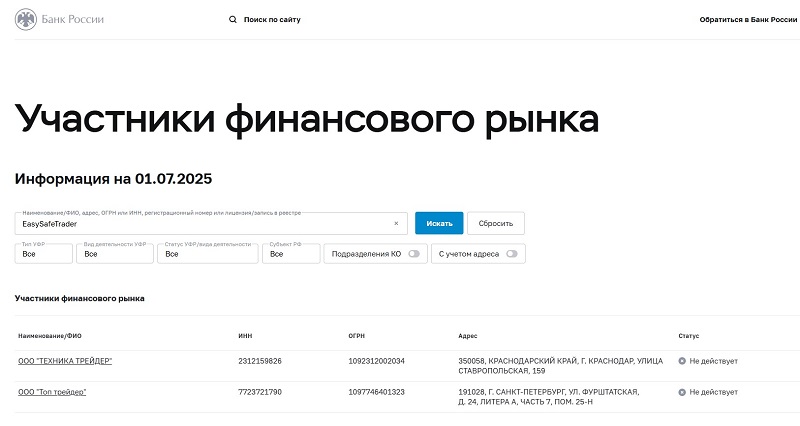The width and height of the screenshot is (800, 426).
Task: Click the ИНН column header
Action: (245, 336)
